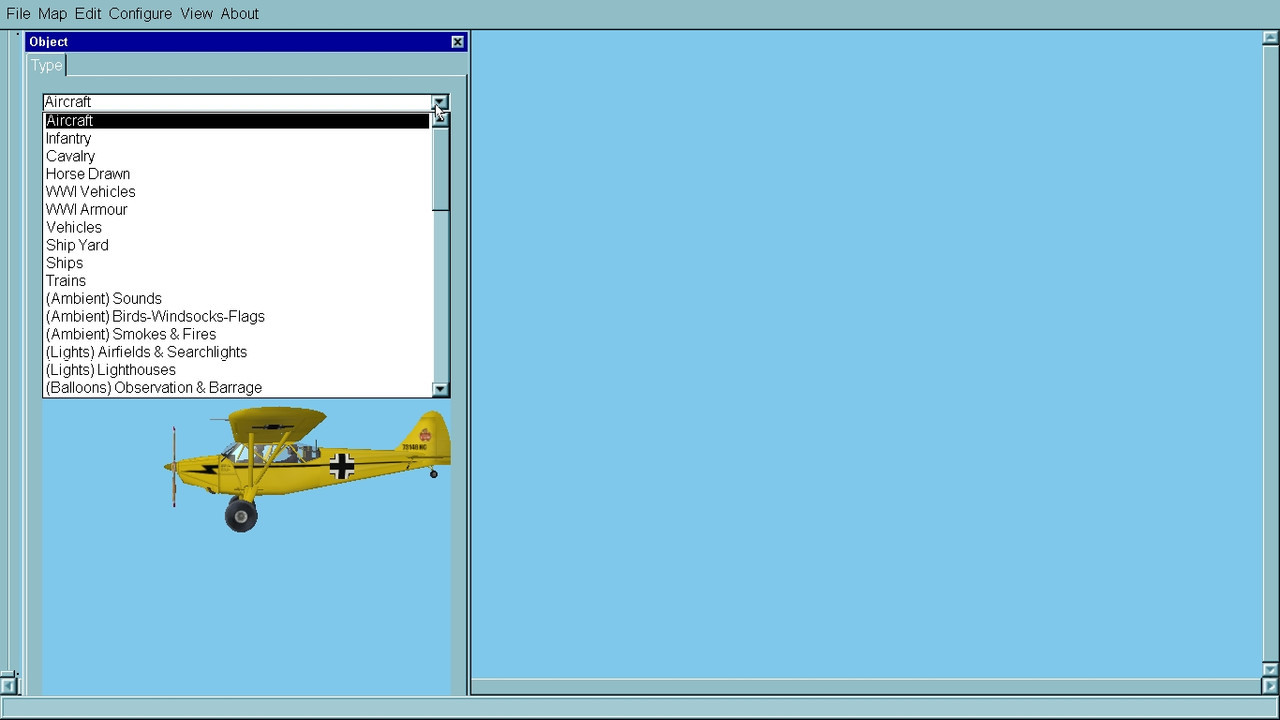Close the Object panel
1280x720 pixels.
457,42
